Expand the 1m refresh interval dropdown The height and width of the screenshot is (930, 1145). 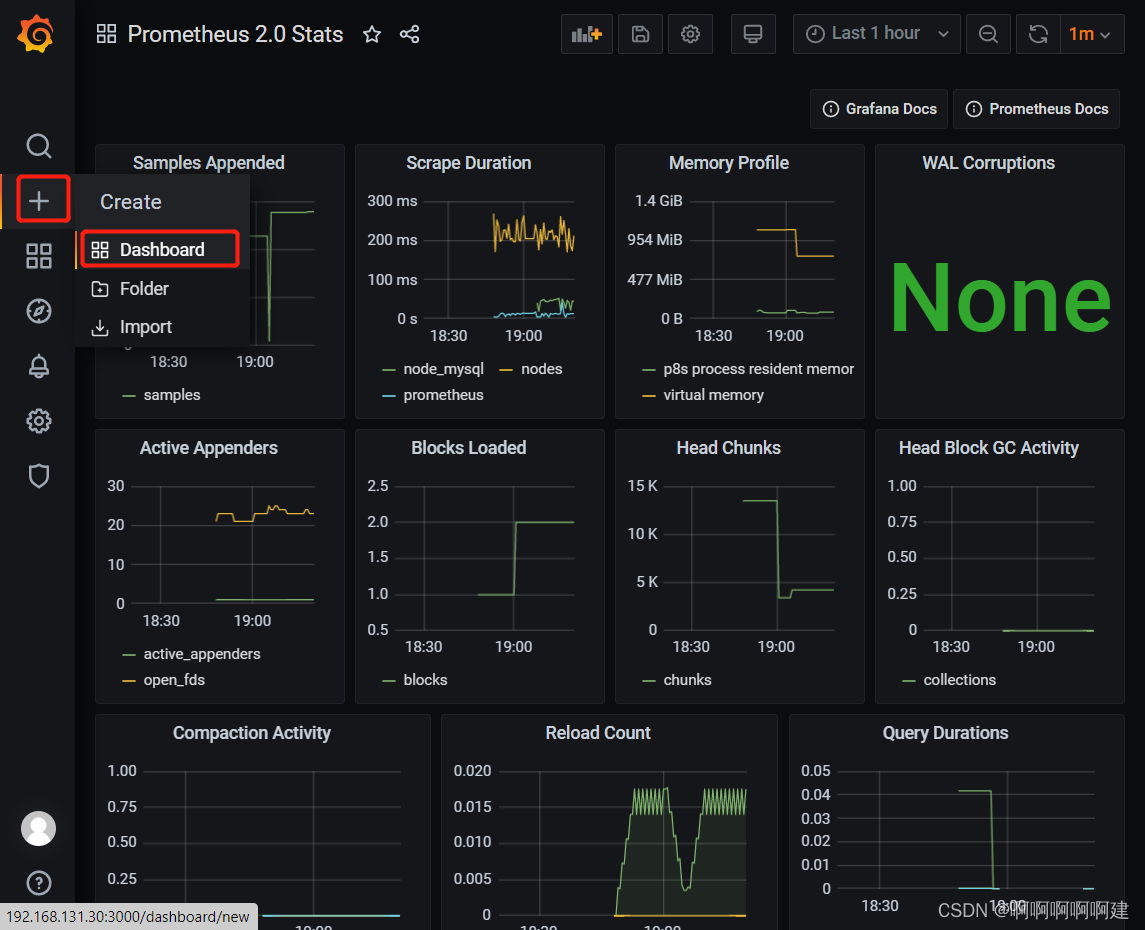(1089, 34)
